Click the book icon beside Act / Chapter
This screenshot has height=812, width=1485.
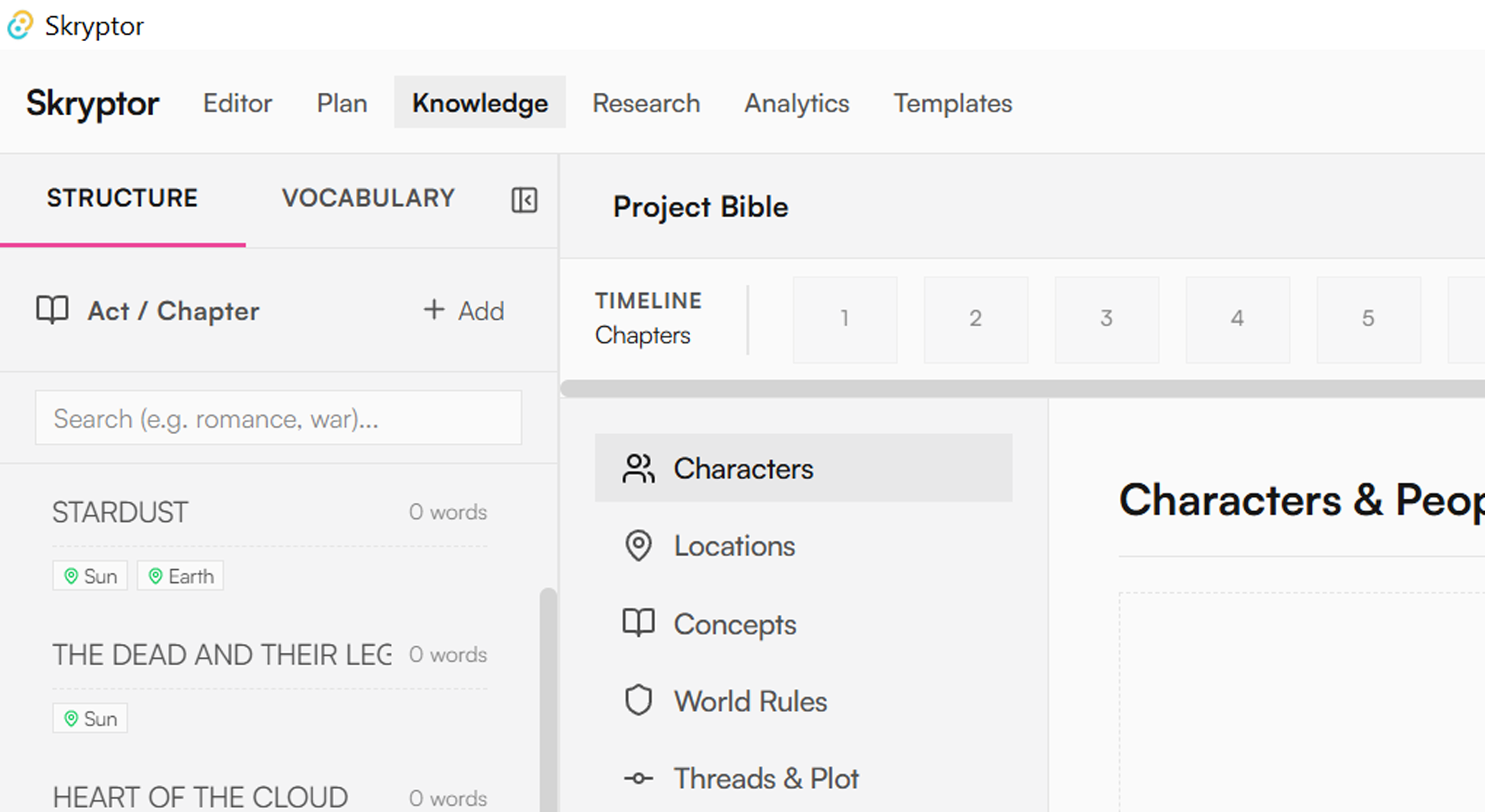point(53,310)
